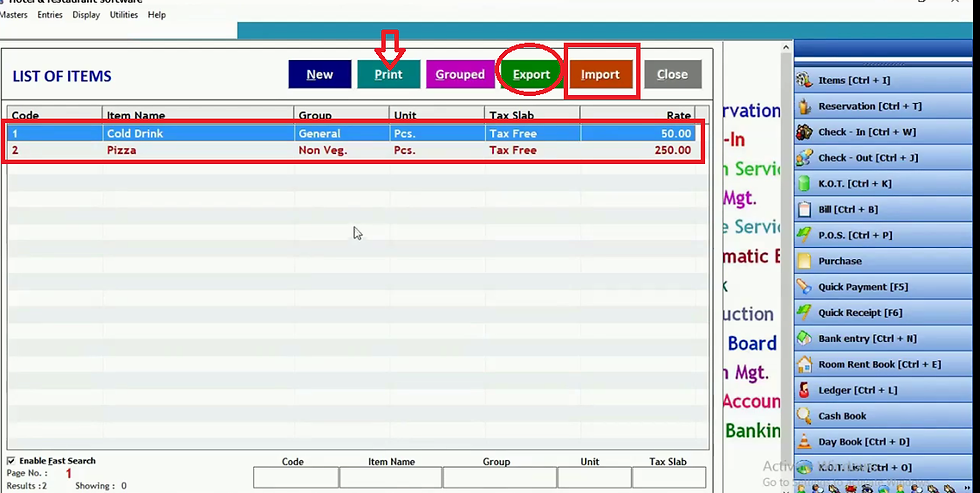Screen dimensions: 980x493
Task: Click the orange Import button
Action: [600, 74]
